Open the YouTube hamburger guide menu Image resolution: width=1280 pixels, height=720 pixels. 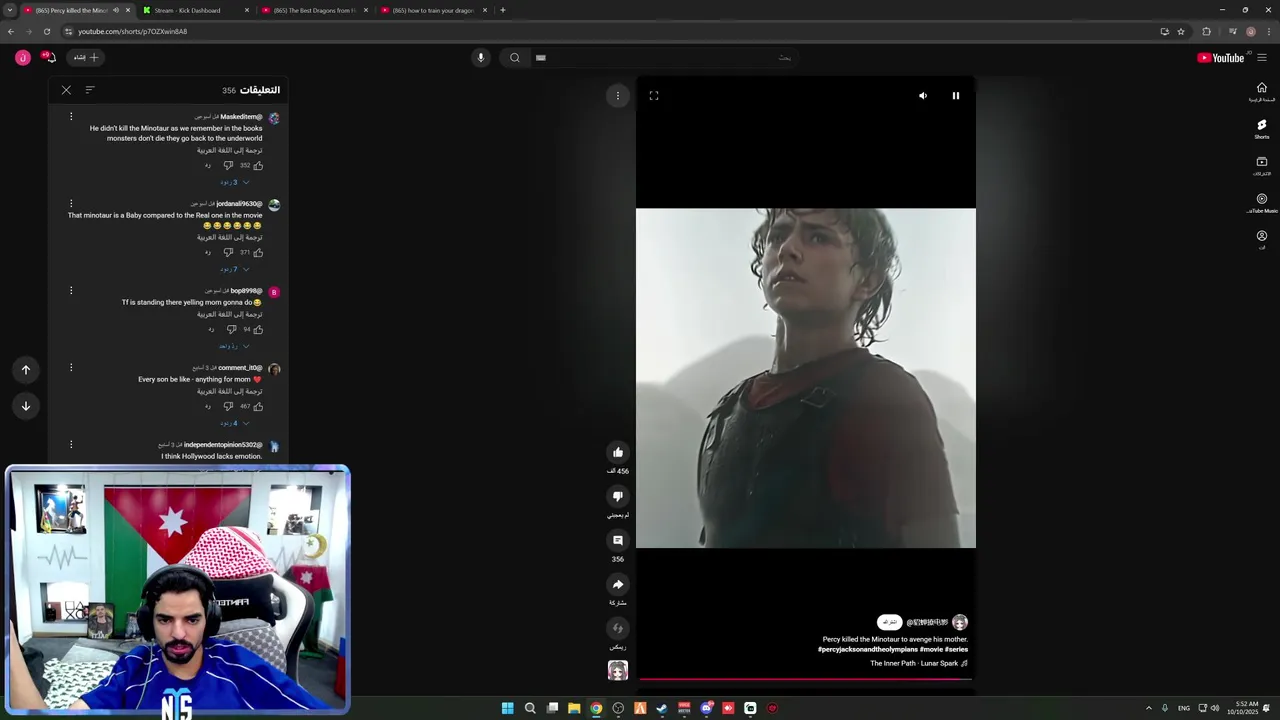(1262, 58)
